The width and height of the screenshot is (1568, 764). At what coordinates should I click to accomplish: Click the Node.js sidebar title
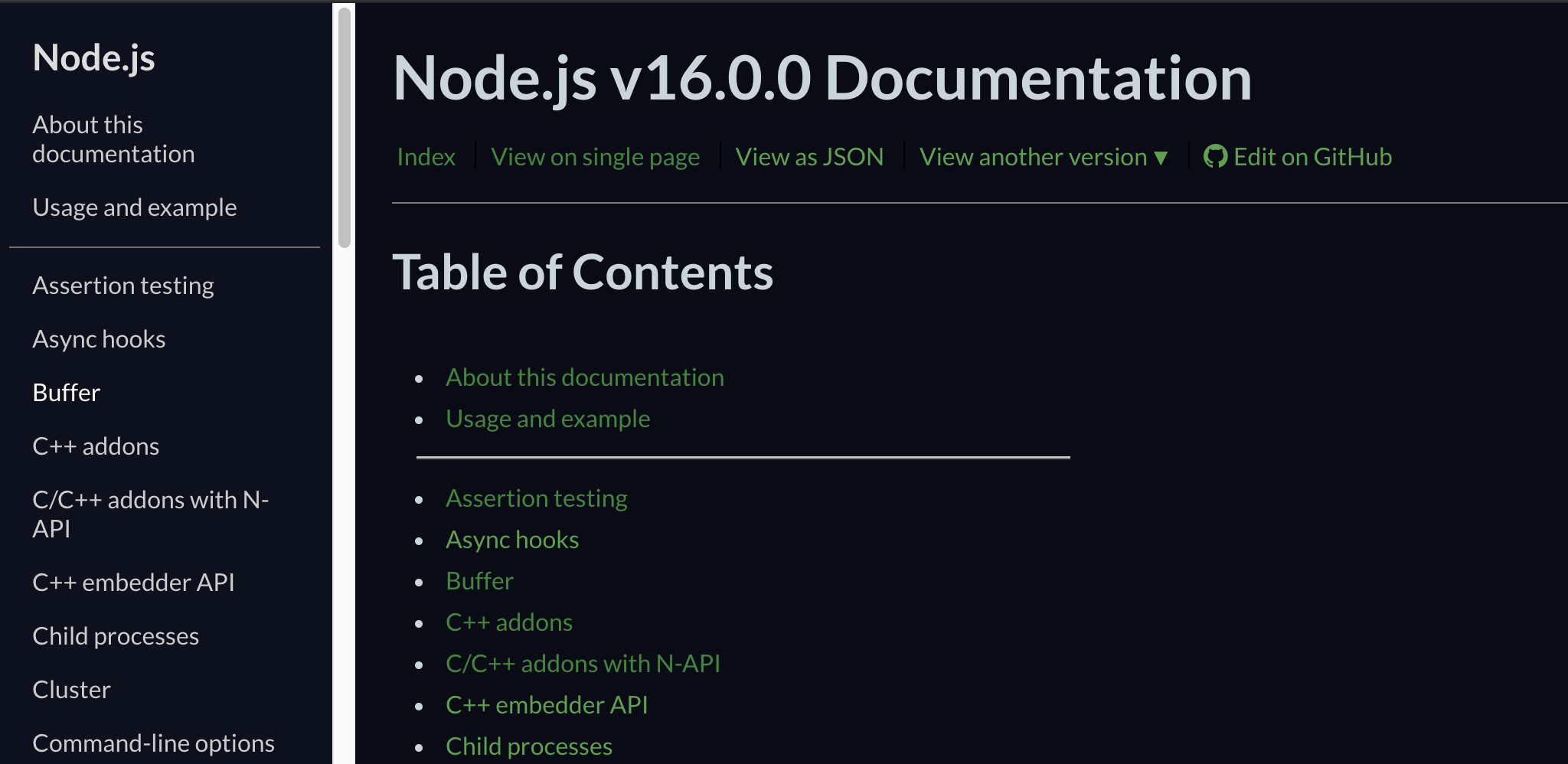pos(93,57)
